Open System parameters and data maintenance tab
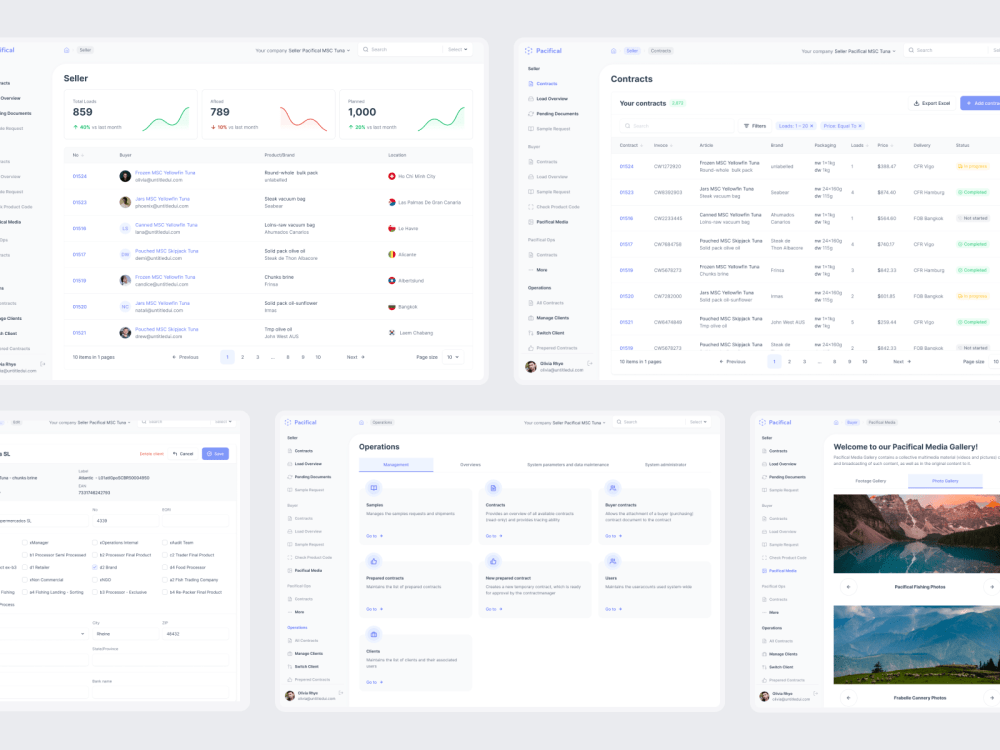 [568, 465]
